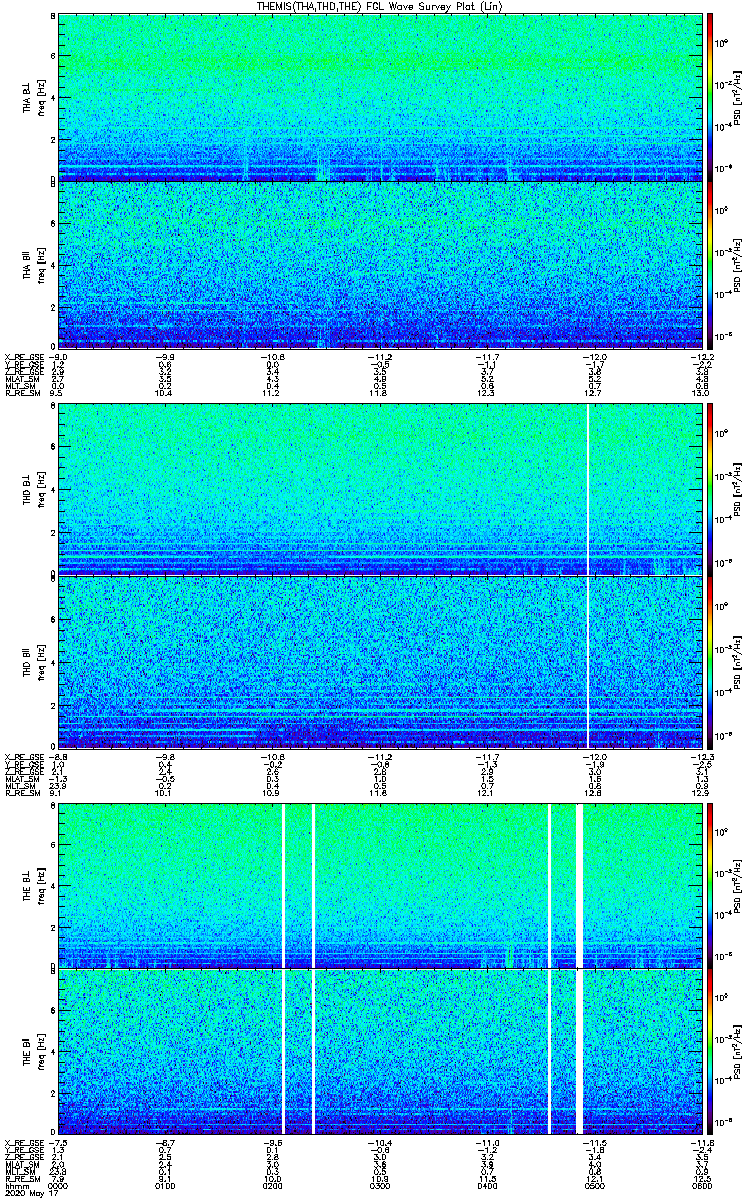Image resolution: width=750 pixels, height=1200 pixels.
Task: Click the color bar beside THE B∥ panel
Action: [711, 1051]
